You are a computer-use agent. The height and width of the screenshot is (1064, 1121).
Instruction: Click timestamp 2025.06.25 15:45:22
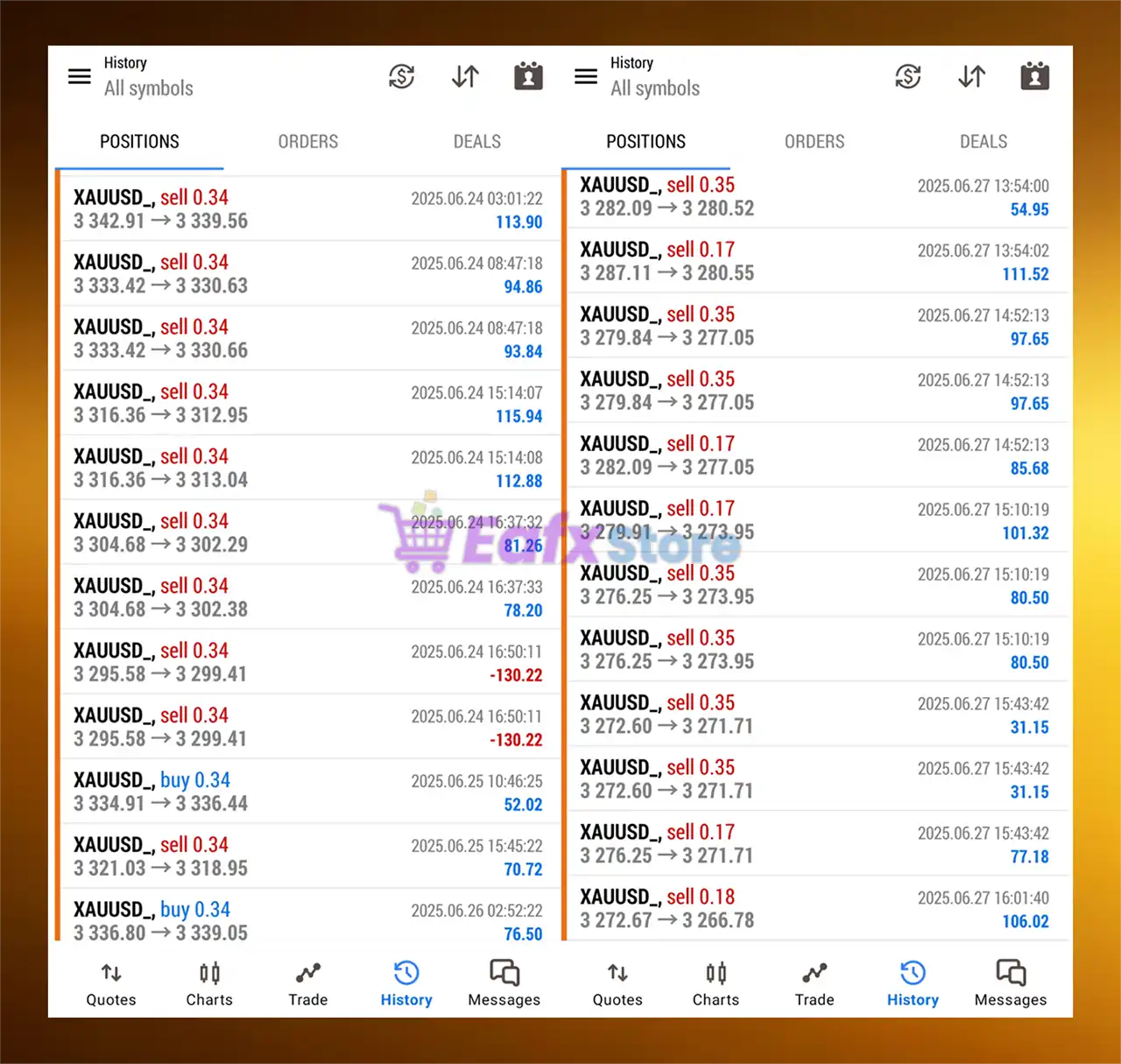pyautogui.click(x=477, y=847)
